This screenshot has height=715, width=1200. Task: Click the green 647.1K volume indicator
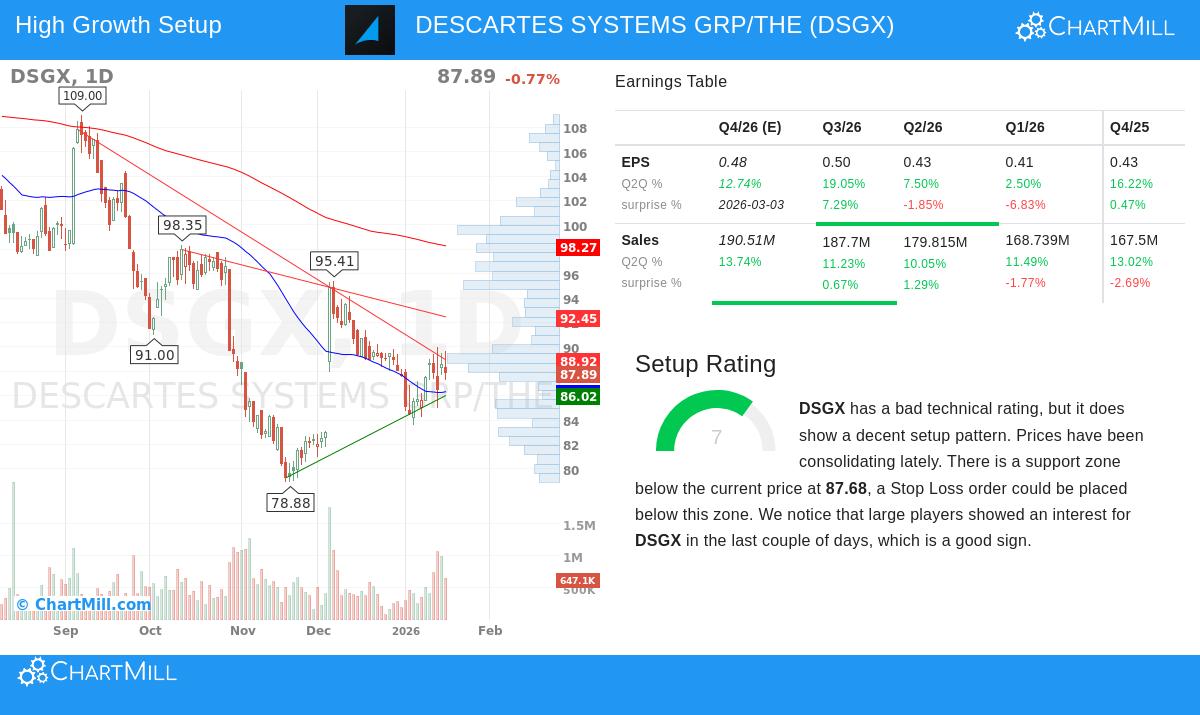click(x=578, y=580)
